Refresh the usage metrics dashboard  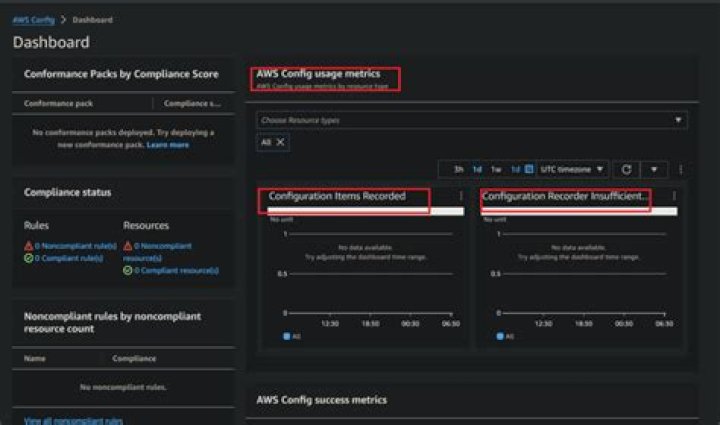tap(626, 170)
